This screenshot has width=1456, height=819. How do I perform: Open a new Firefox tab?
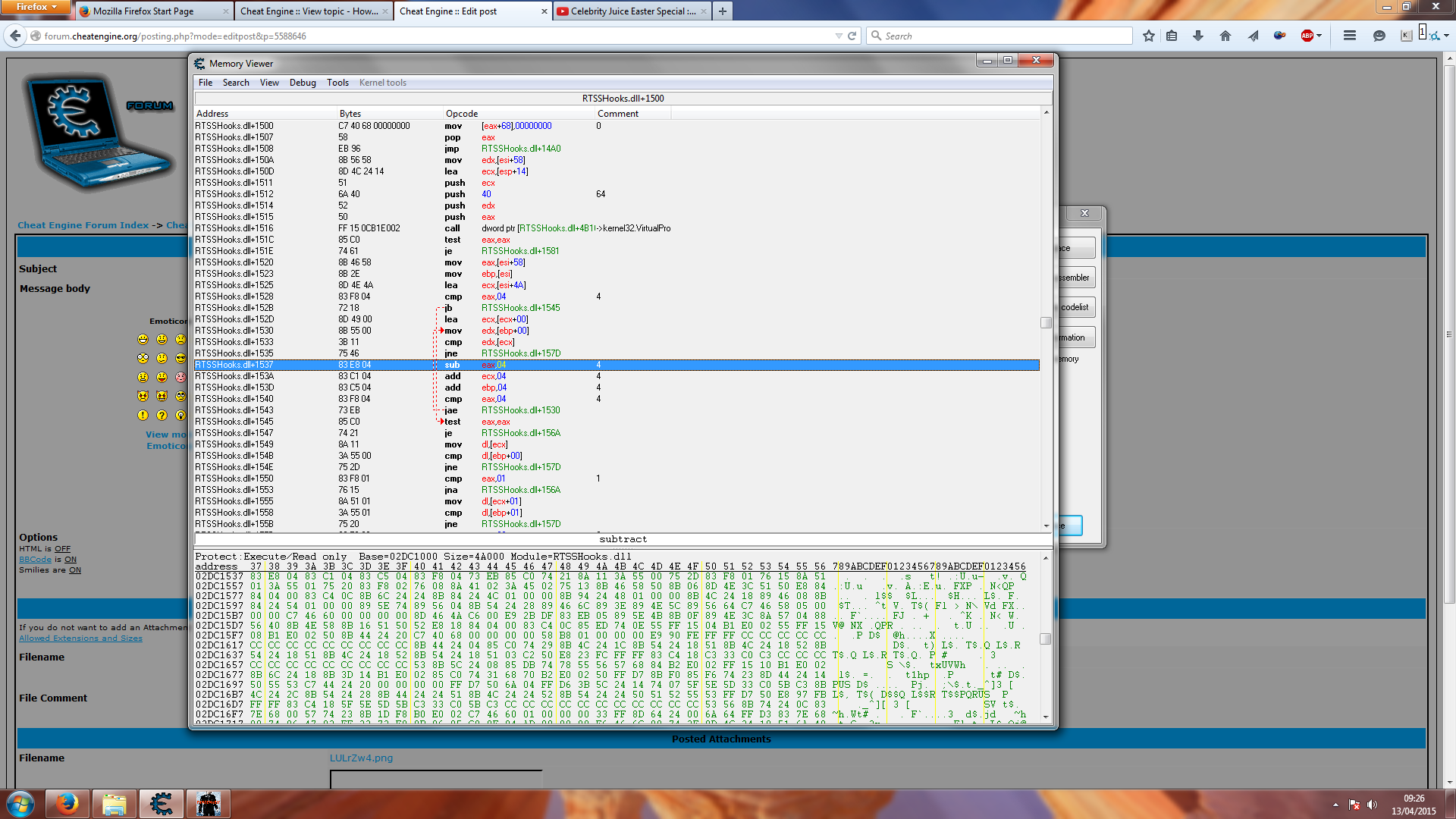click(x=723, y=11)
